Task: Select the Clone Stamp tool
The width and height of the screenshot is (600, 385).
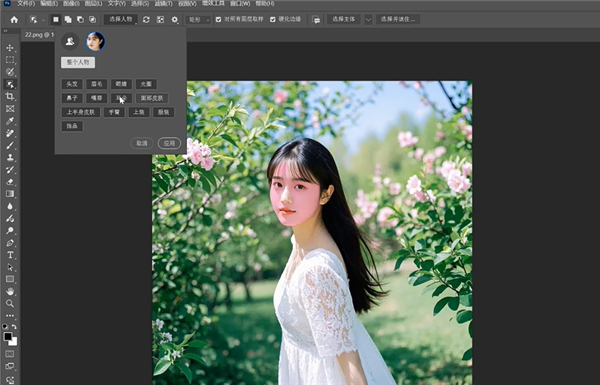Action: coord(10,157)
